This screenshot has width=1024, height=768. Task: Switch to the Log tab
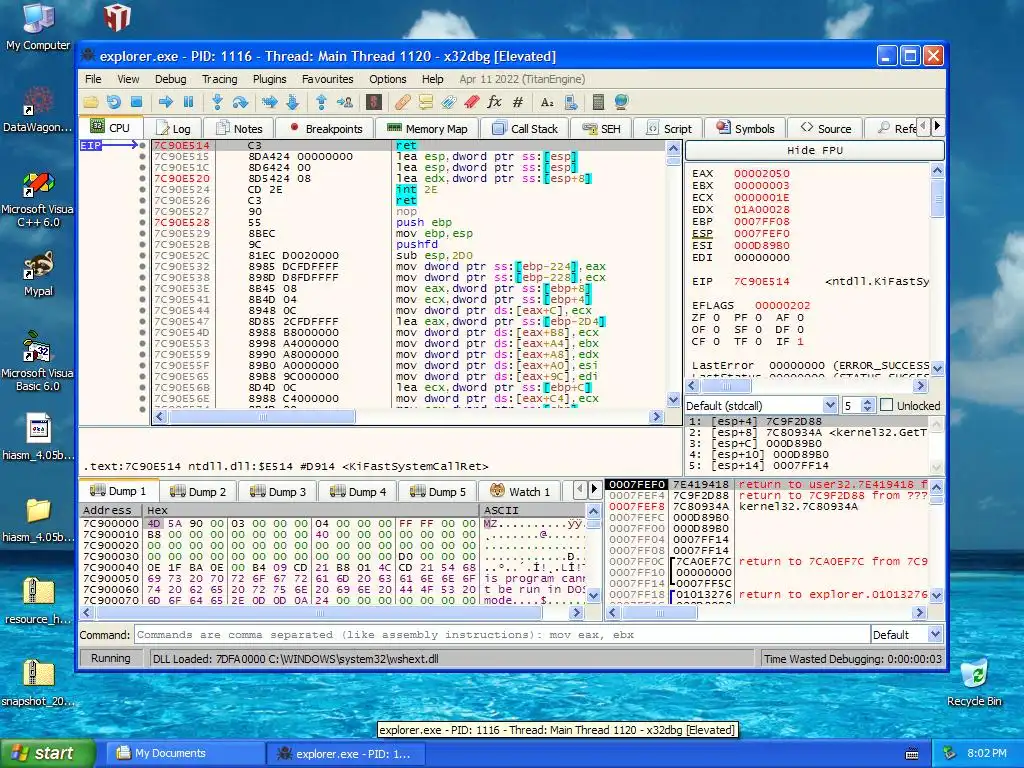tap(173, 129)
